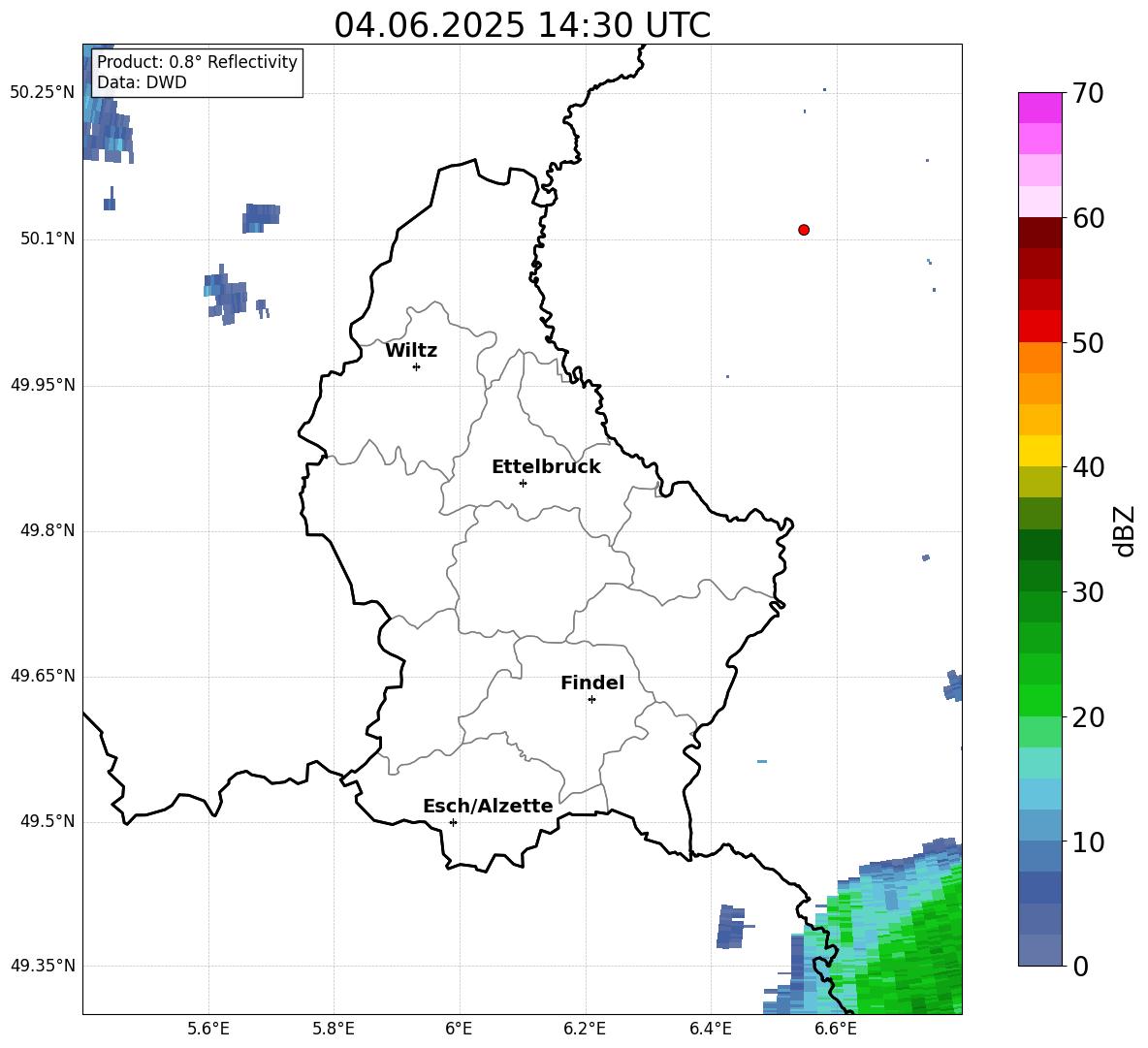Click the 49.95°N latitude label
The height and width of the screenshot is (1048, 1148).
coord(43,384)
